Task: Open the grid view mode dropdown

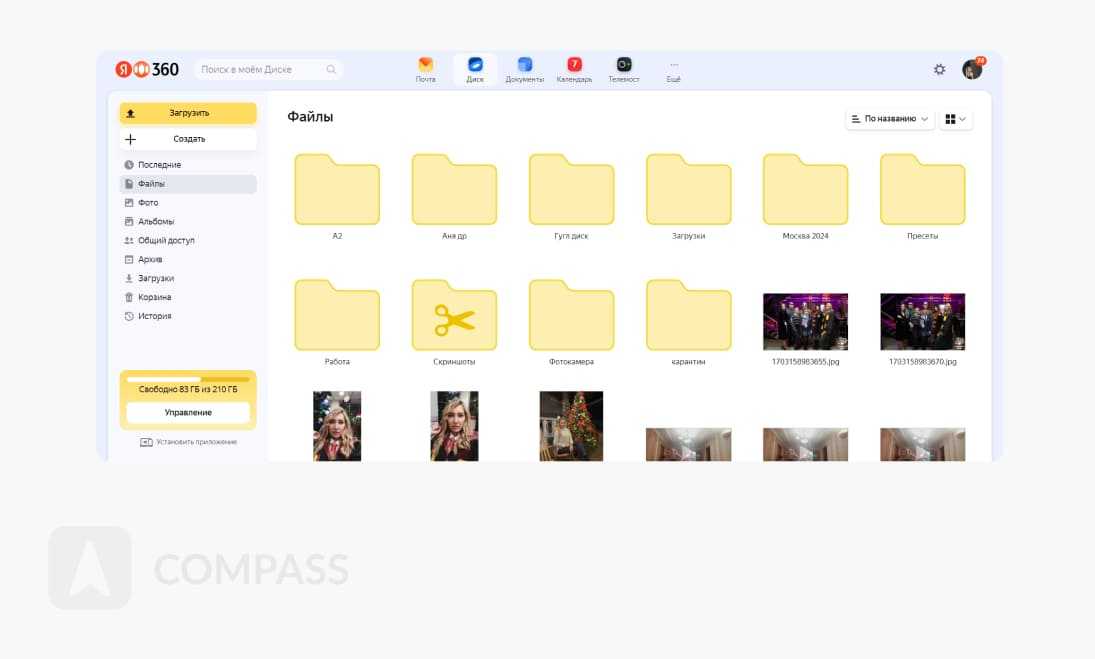Action: pos(955,119)
